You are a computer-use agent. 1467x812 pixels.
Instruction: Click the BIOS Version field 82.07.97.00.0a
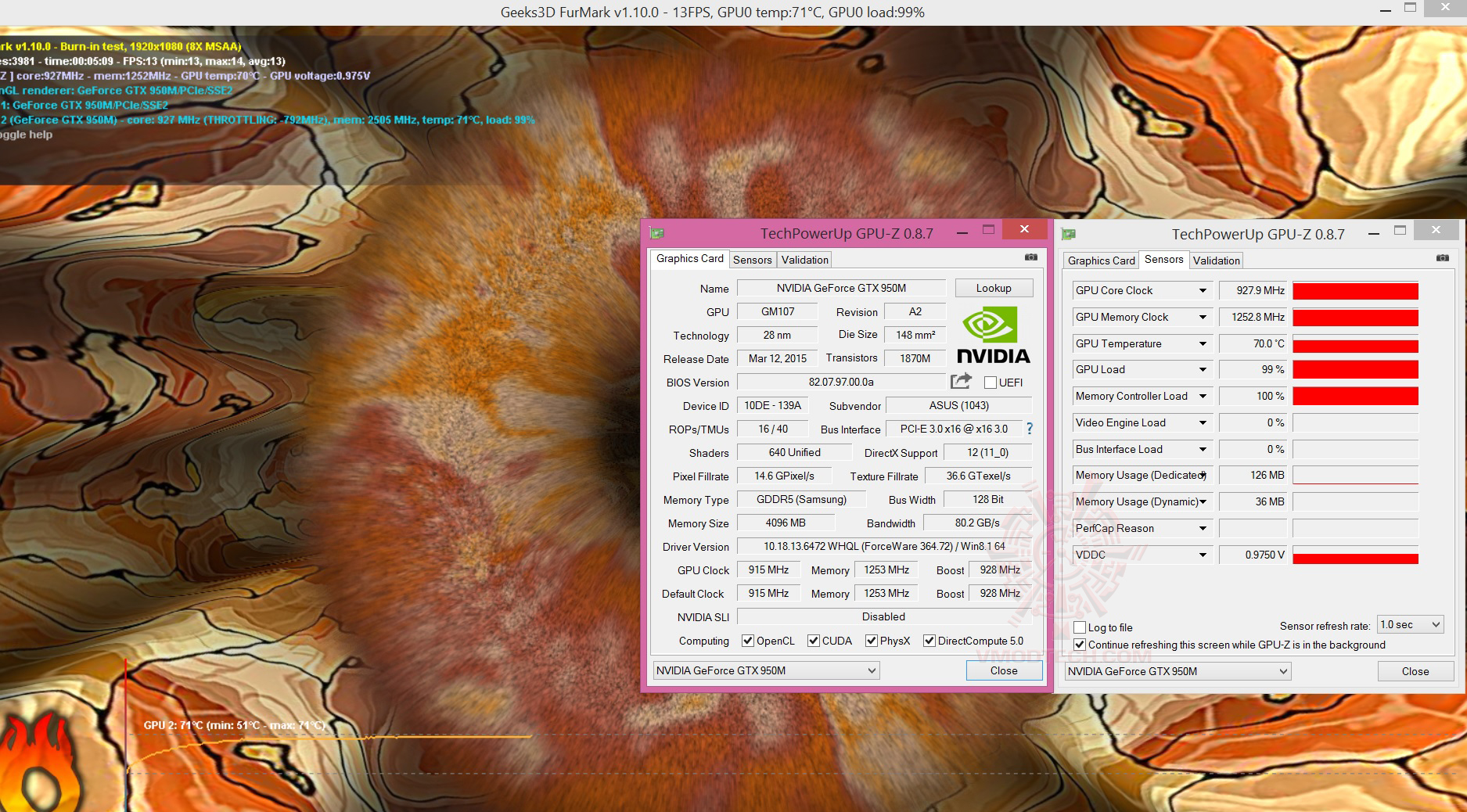pyautogui.click(x=841, y=382)
